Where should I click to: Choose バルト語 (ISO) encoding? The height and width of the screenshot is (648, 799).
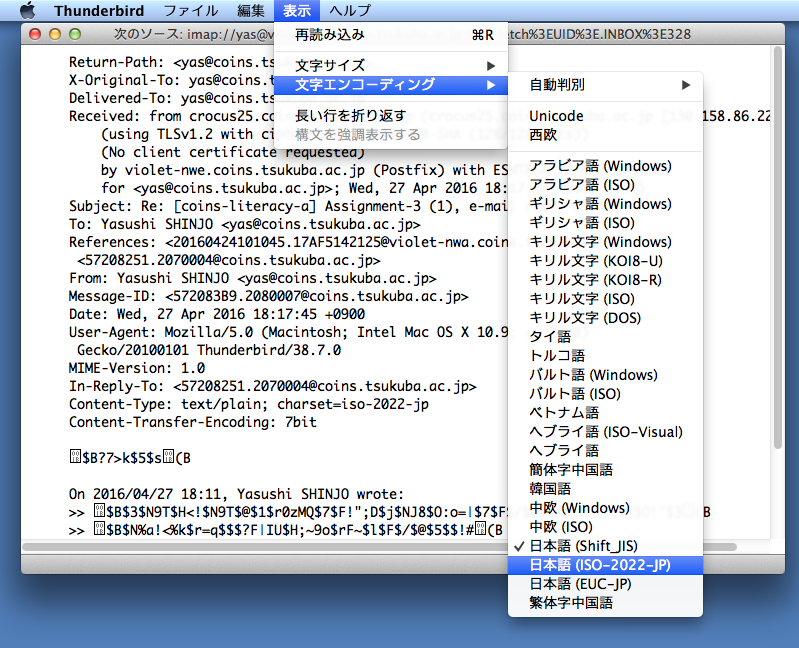605,394
